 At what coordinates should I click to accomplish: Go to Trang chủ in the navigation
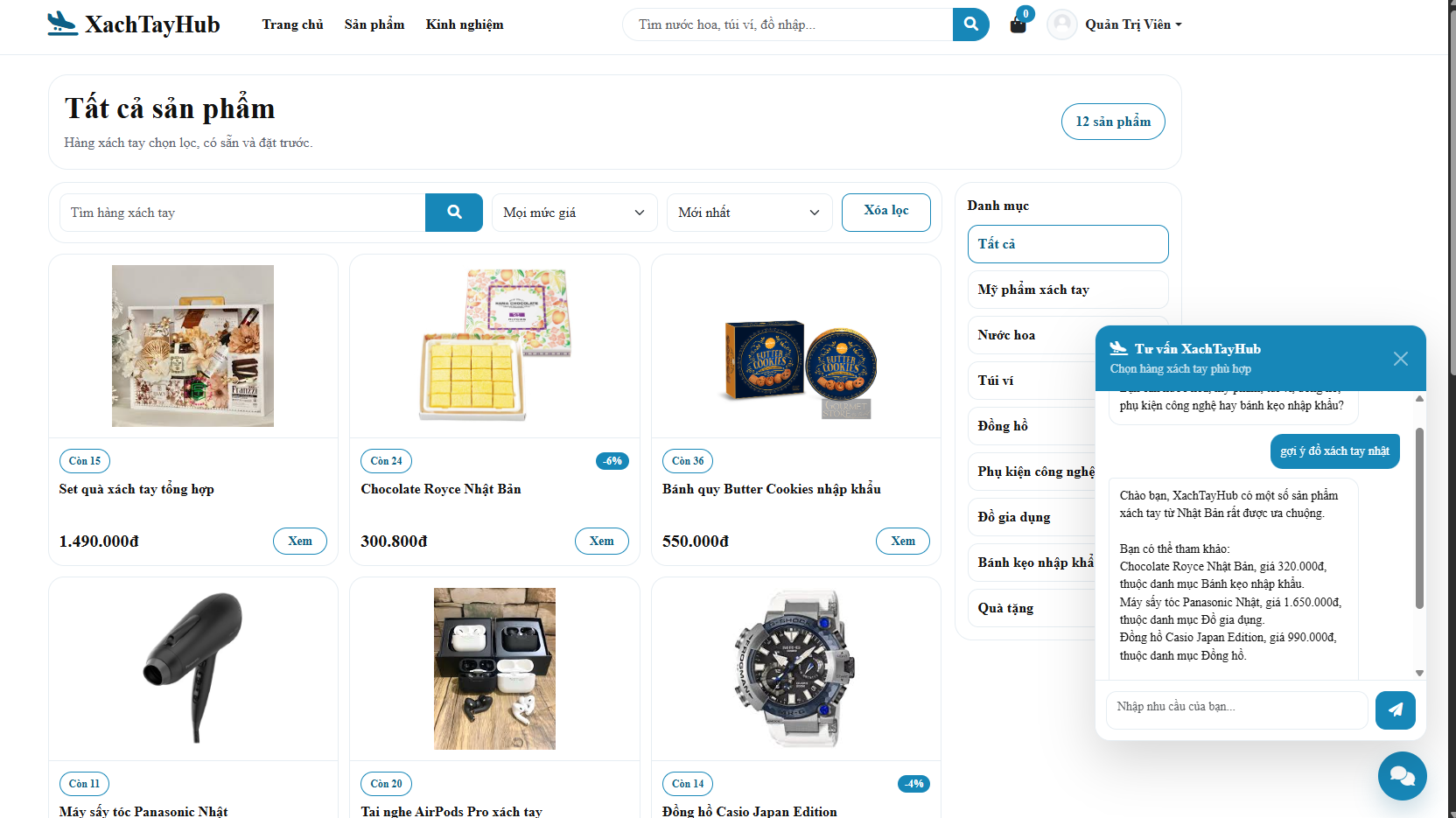coord(292,24)
